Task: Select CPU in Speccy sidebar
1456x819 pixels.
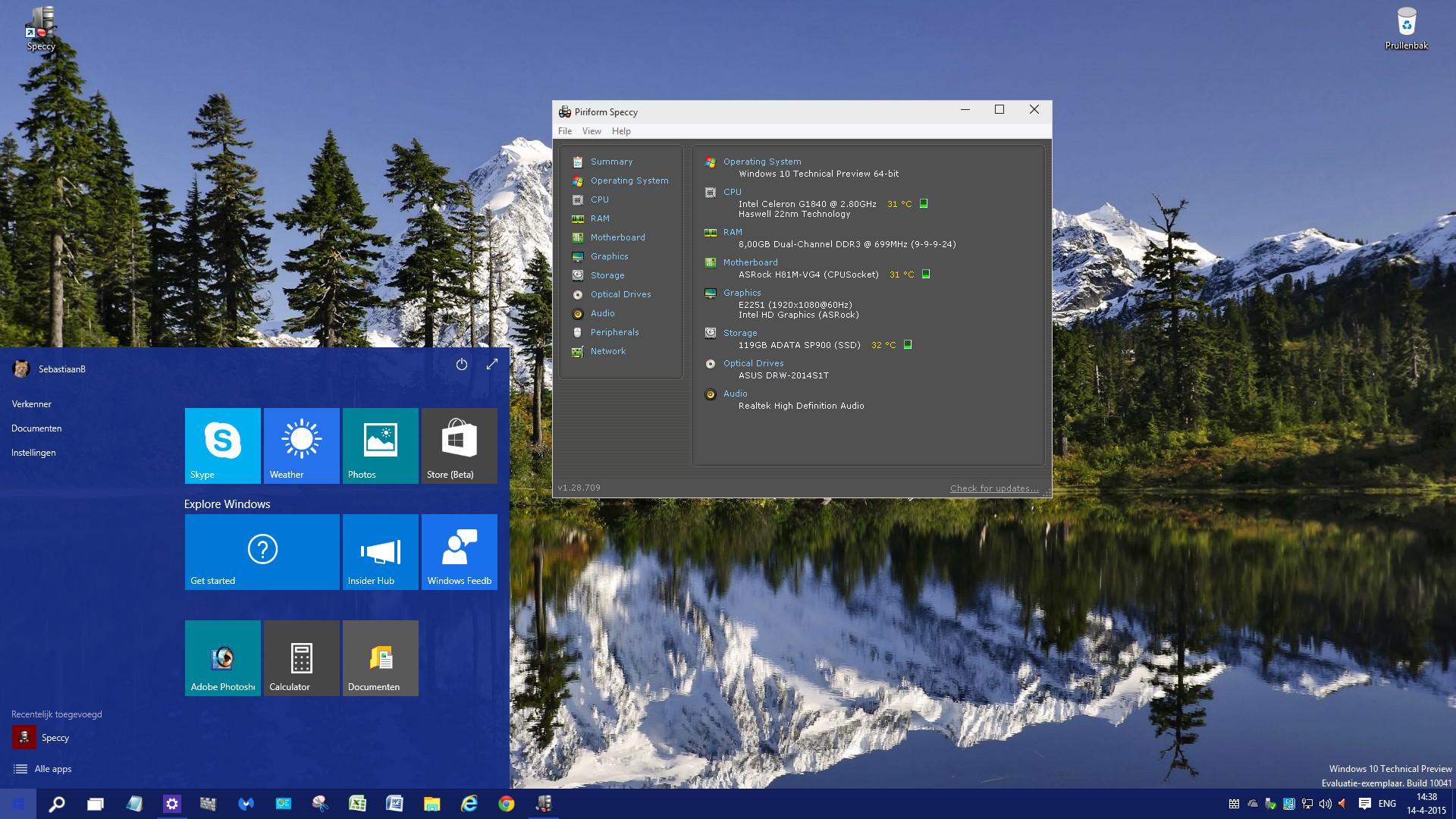Action: (x=599, y=199)
